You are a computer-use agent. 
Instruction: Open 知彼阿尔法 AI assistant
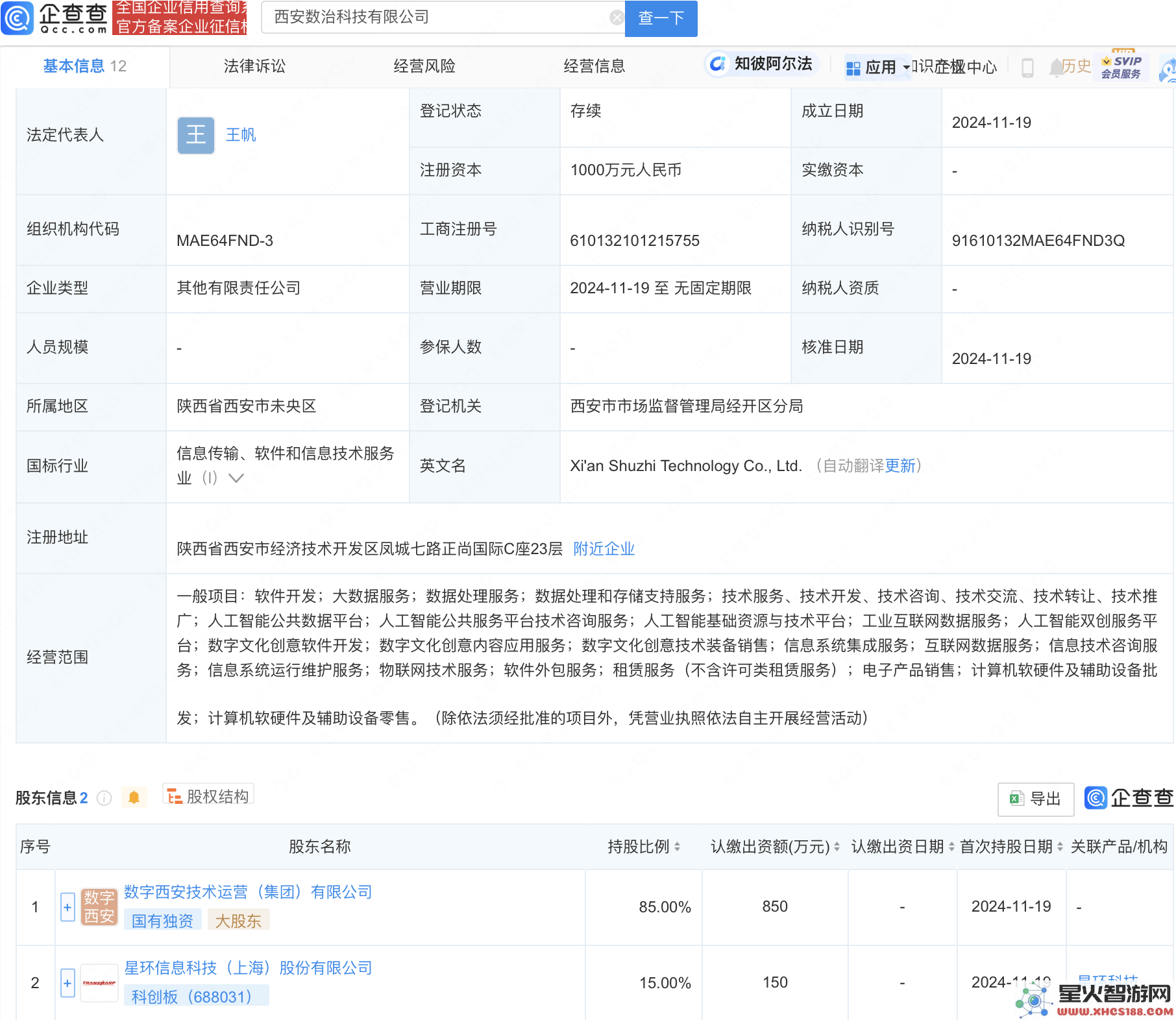(x=761, y=64)
